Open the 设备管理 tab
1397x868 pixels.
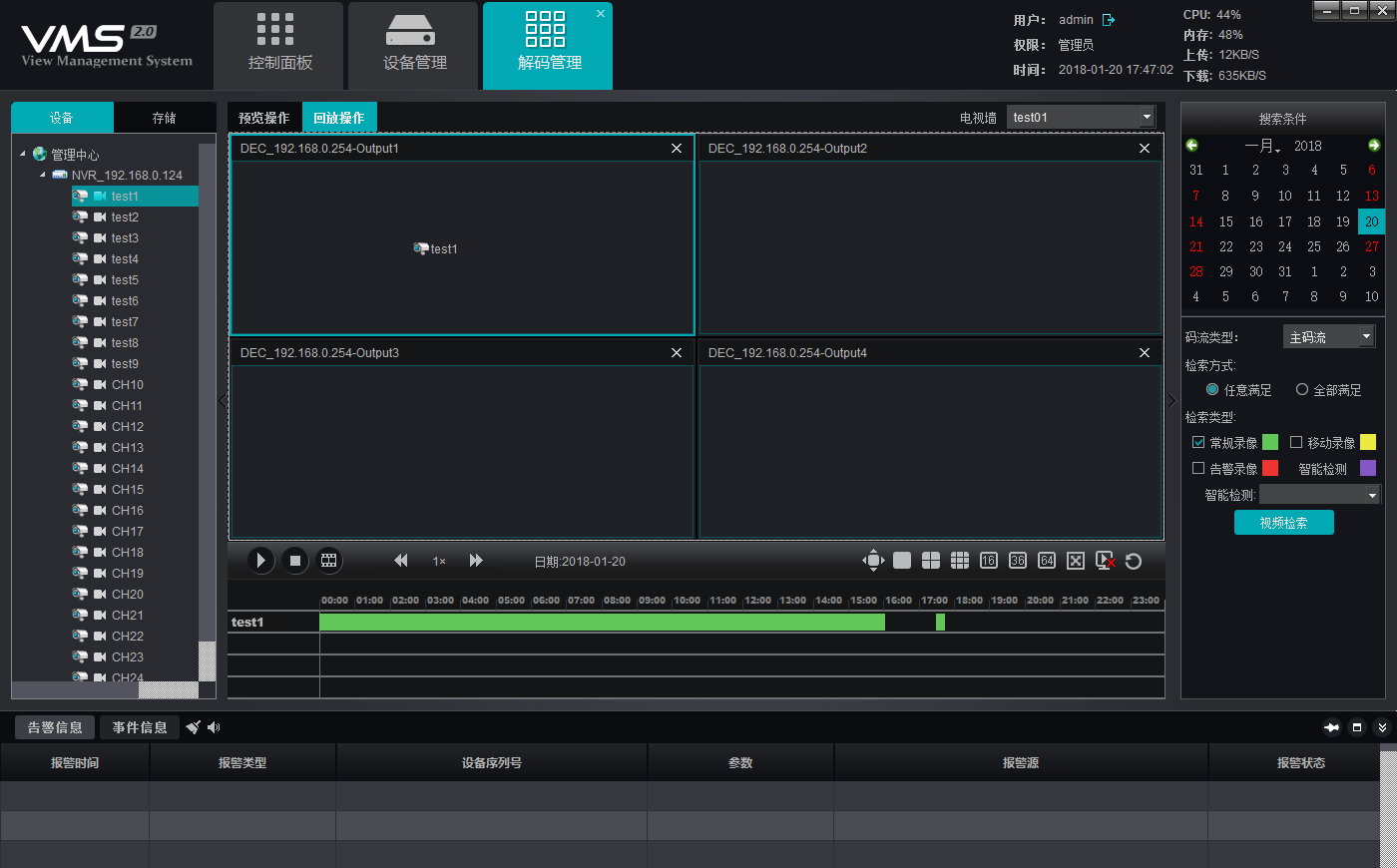[413, 47]
